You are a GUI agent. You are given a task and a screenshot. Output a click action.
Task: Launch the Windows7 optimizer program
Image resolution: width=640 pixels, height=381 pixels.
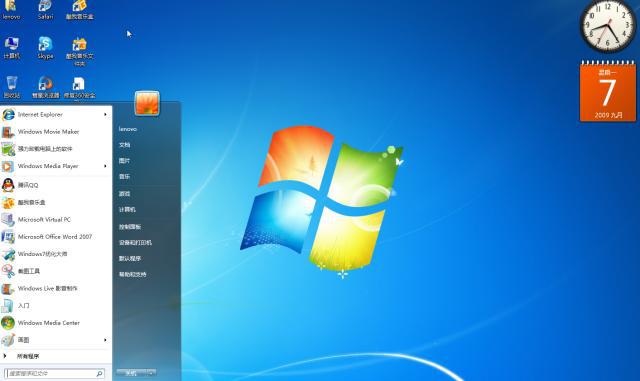click(56, 254)
